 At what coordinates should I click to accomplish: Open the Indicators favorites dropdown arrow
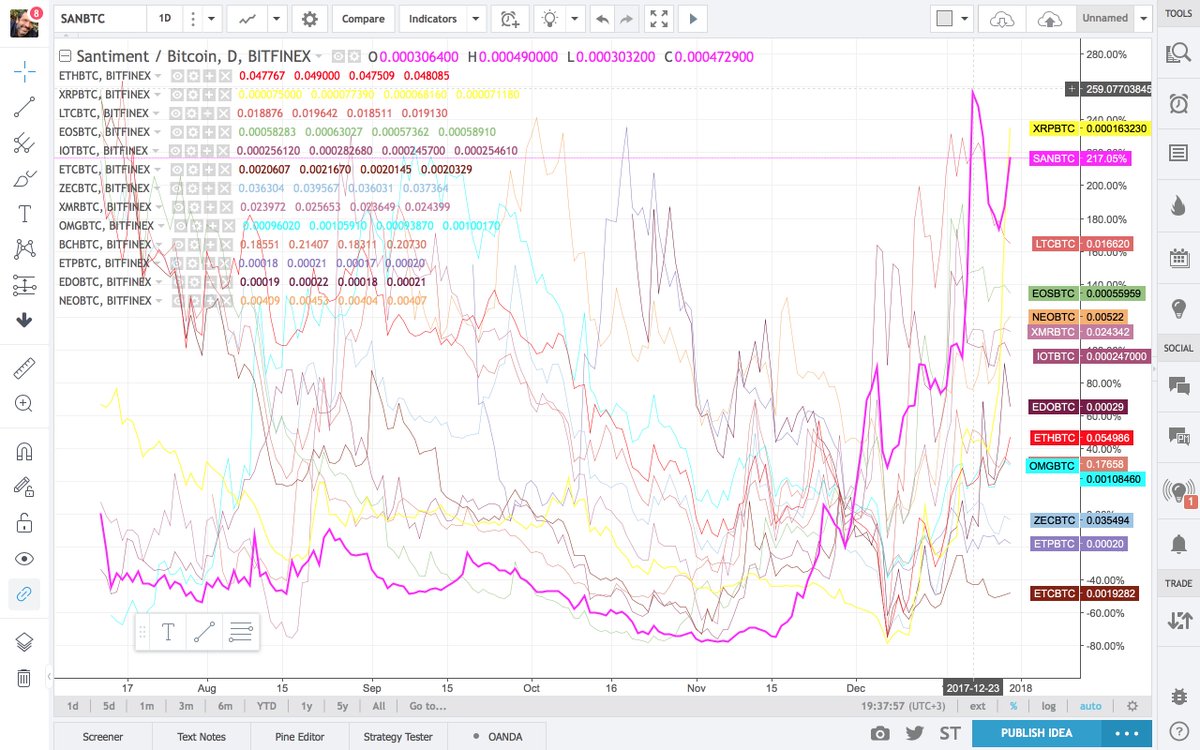477,18
